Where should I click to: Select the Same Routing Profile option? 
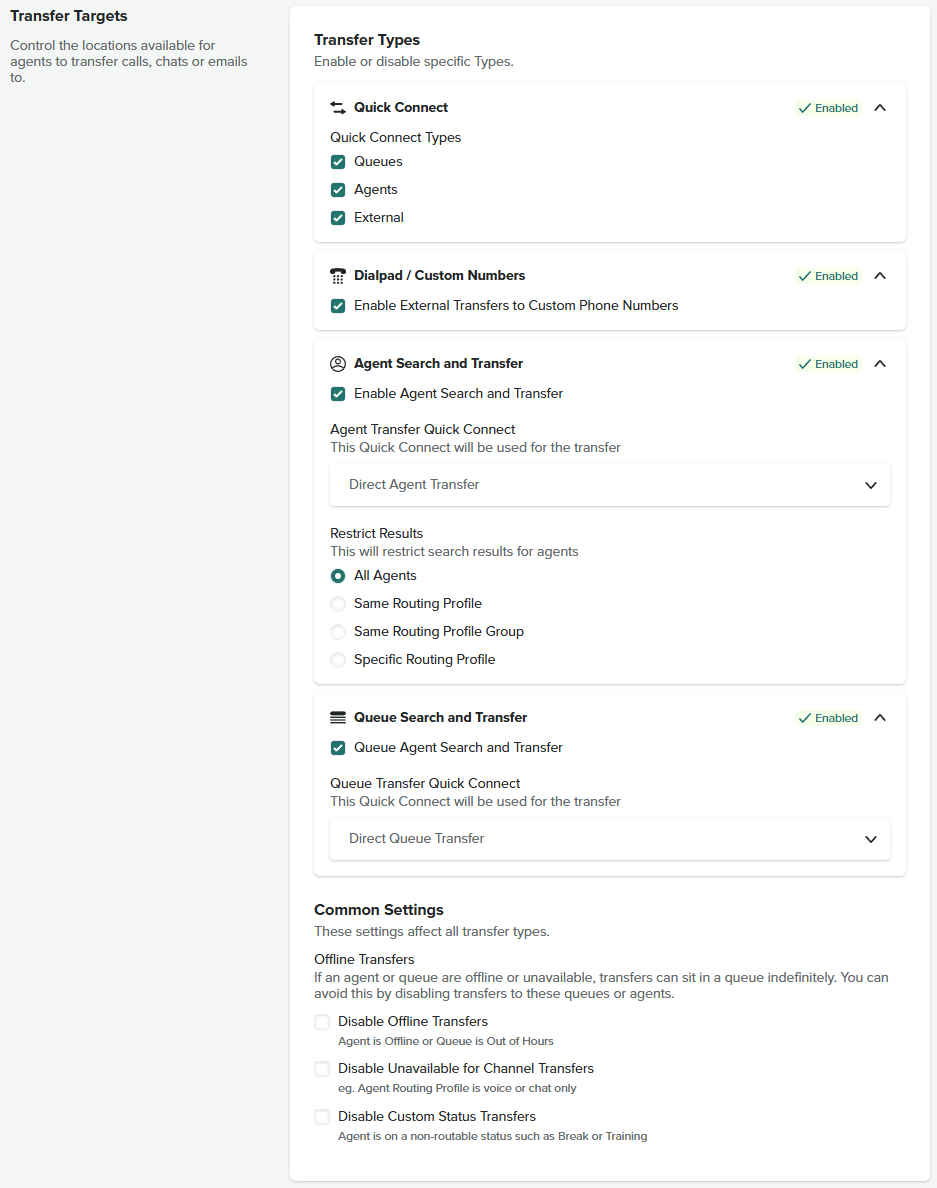coord(338,604)
